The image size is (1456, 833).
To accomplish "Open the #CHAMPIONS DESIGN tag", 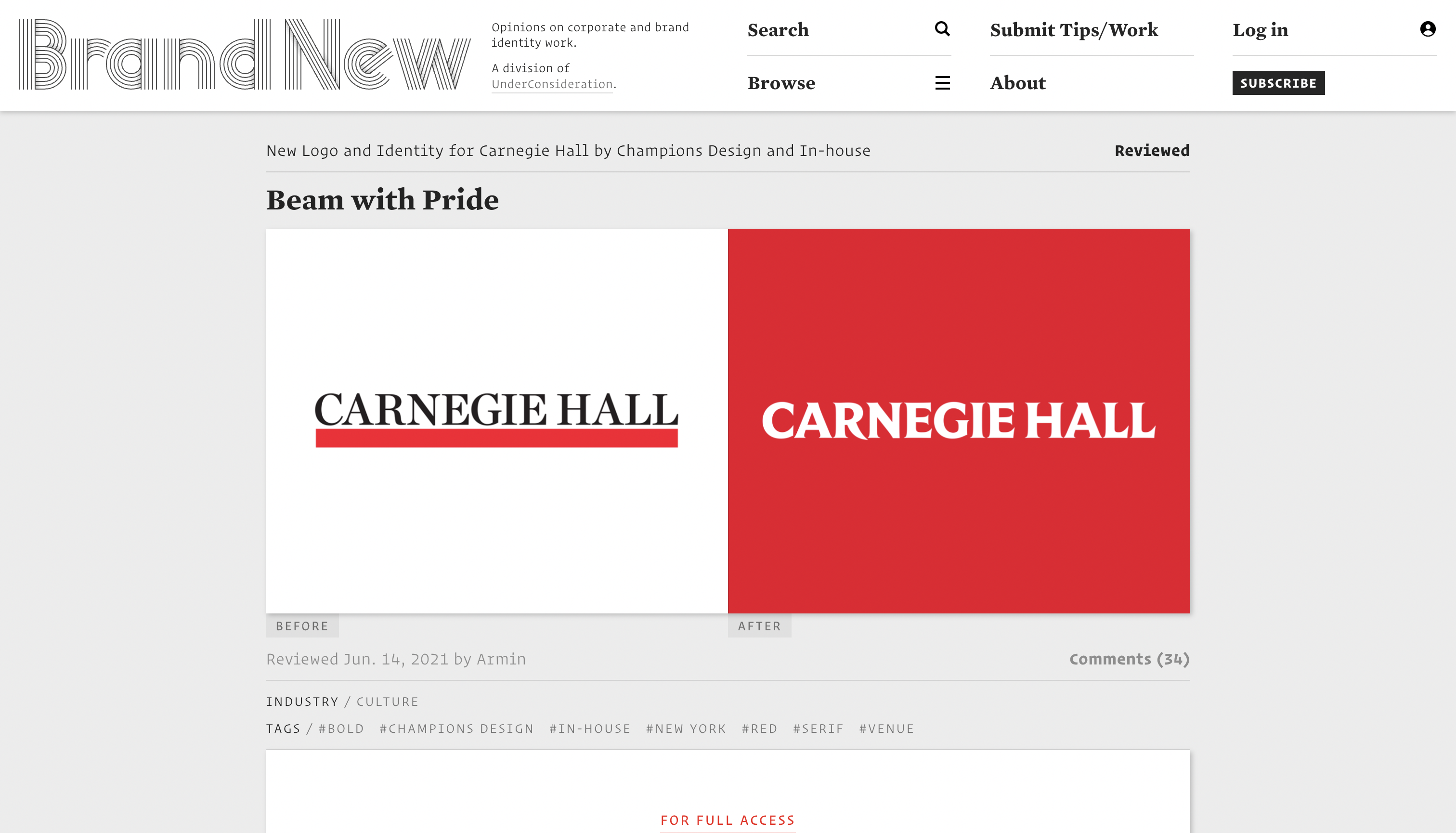I will 456,729.
